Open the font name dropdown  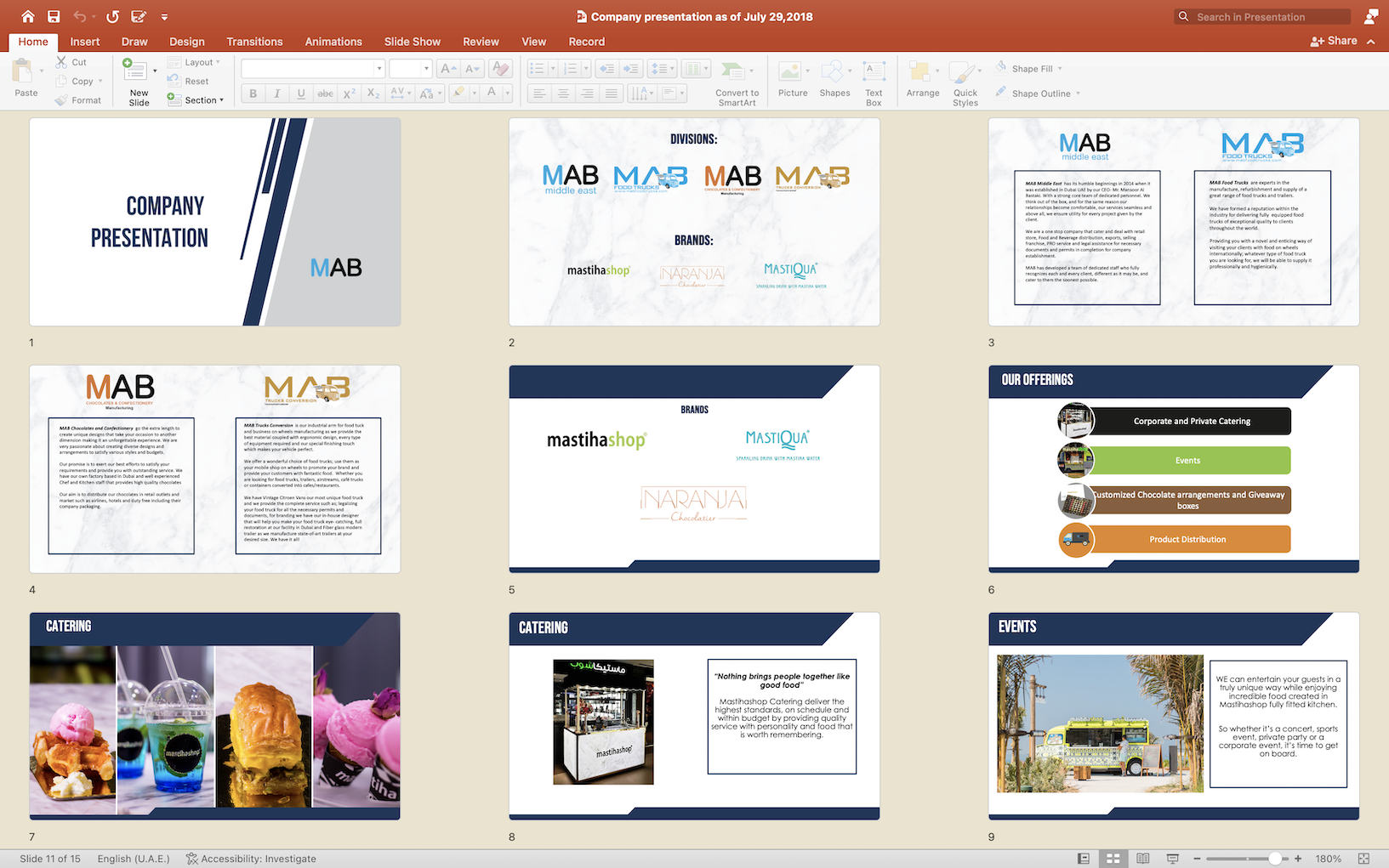[379, 69]
